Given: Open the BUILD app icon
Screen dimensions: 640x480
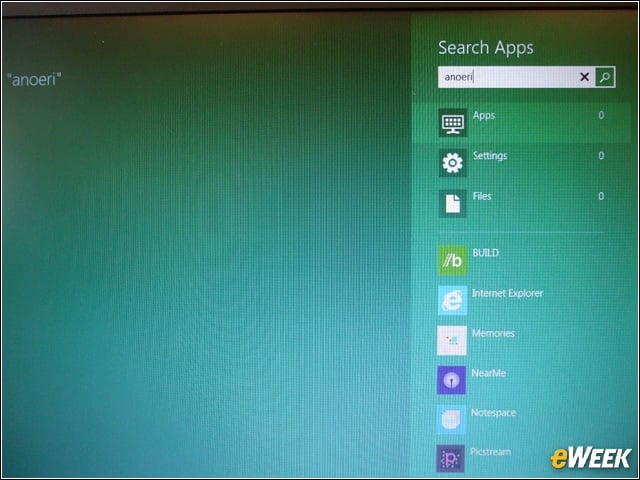Looking at the screenshot, I should pos(452,260).
